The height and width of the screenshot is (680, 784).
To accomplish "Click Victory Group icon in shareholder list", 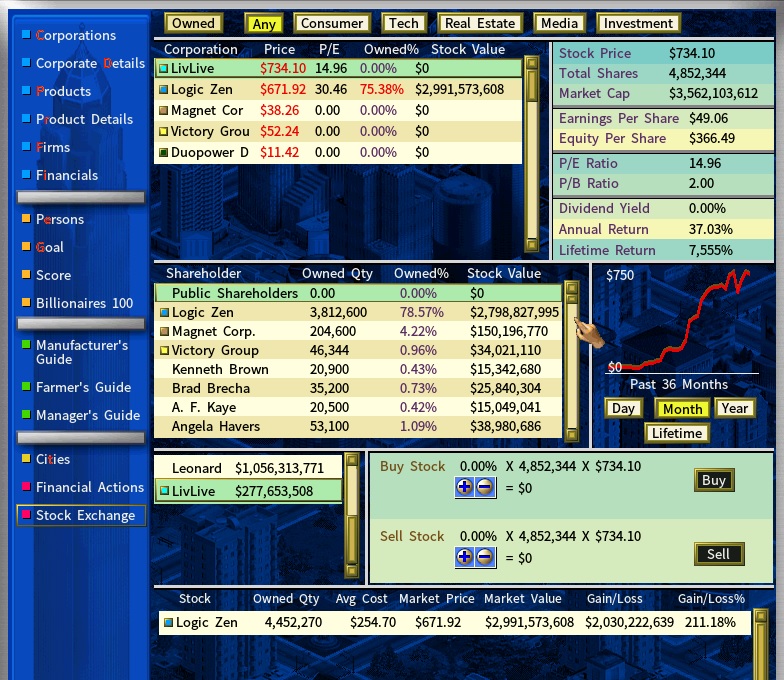I will [x=164, y=350].
